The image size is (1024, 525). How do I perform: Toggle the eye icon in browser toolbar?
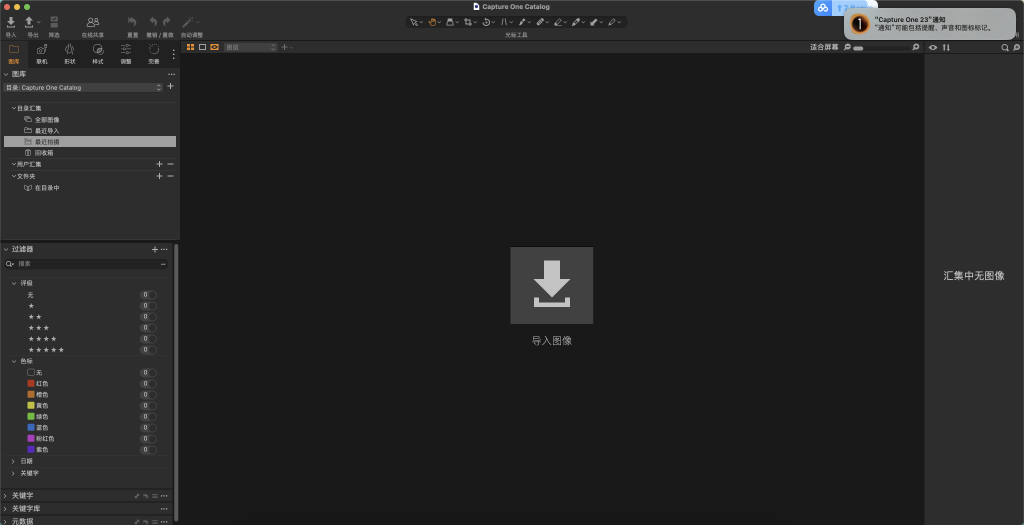click(x=933, y=48)
